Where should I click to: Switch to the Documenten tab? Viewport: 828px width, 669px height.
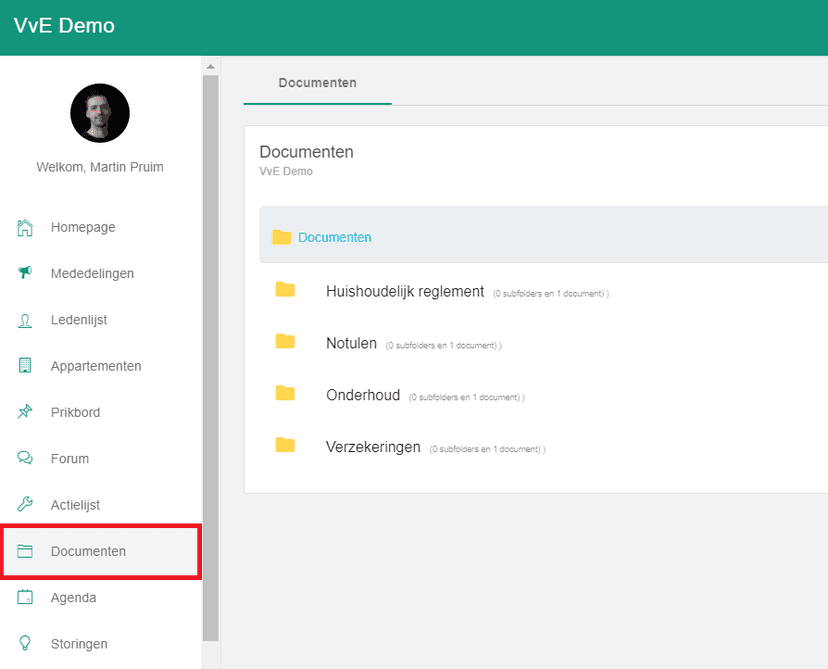[x=316, y=83]
